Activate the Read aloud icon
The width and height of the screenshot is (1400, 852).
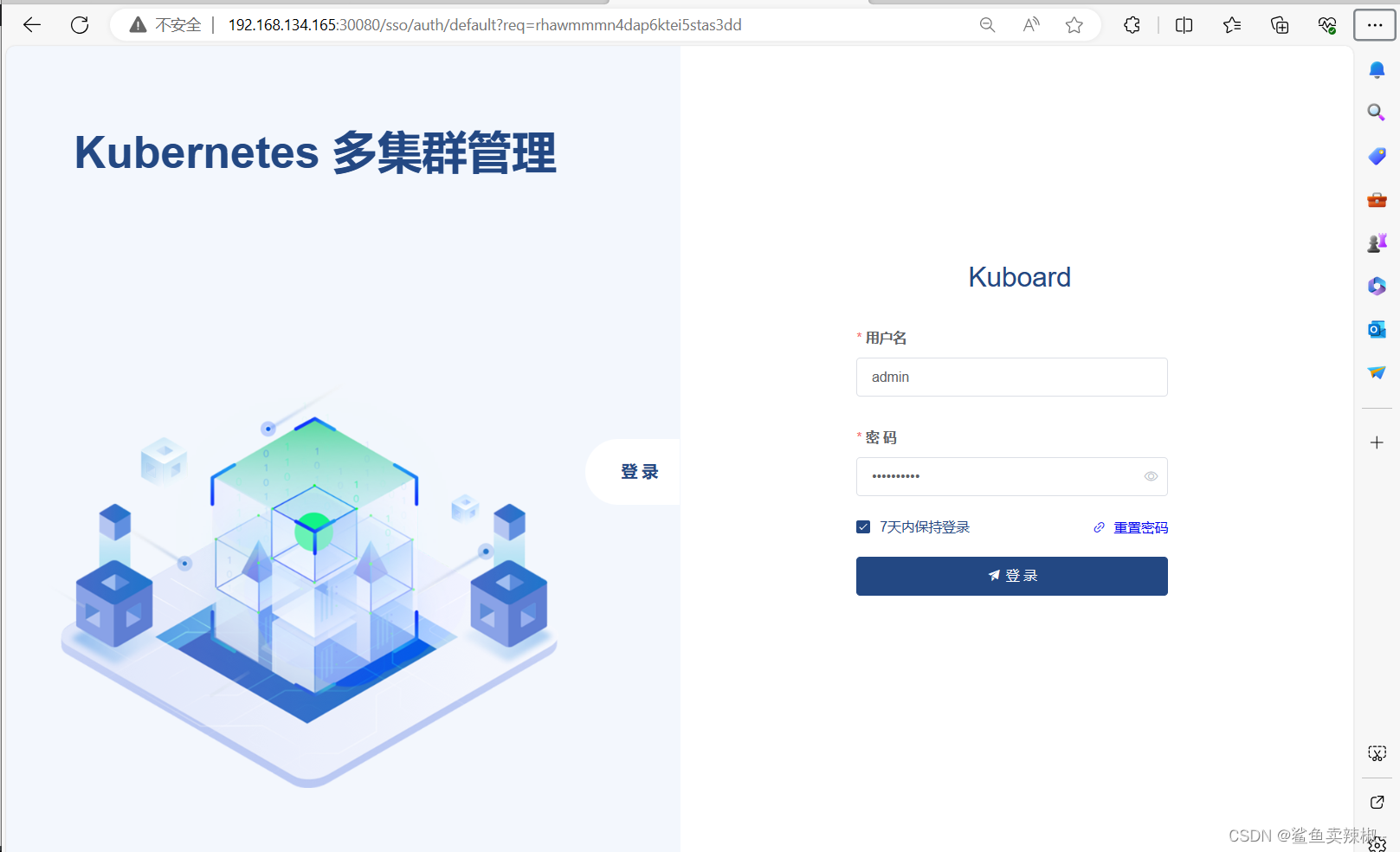[x=1030, y=25]
